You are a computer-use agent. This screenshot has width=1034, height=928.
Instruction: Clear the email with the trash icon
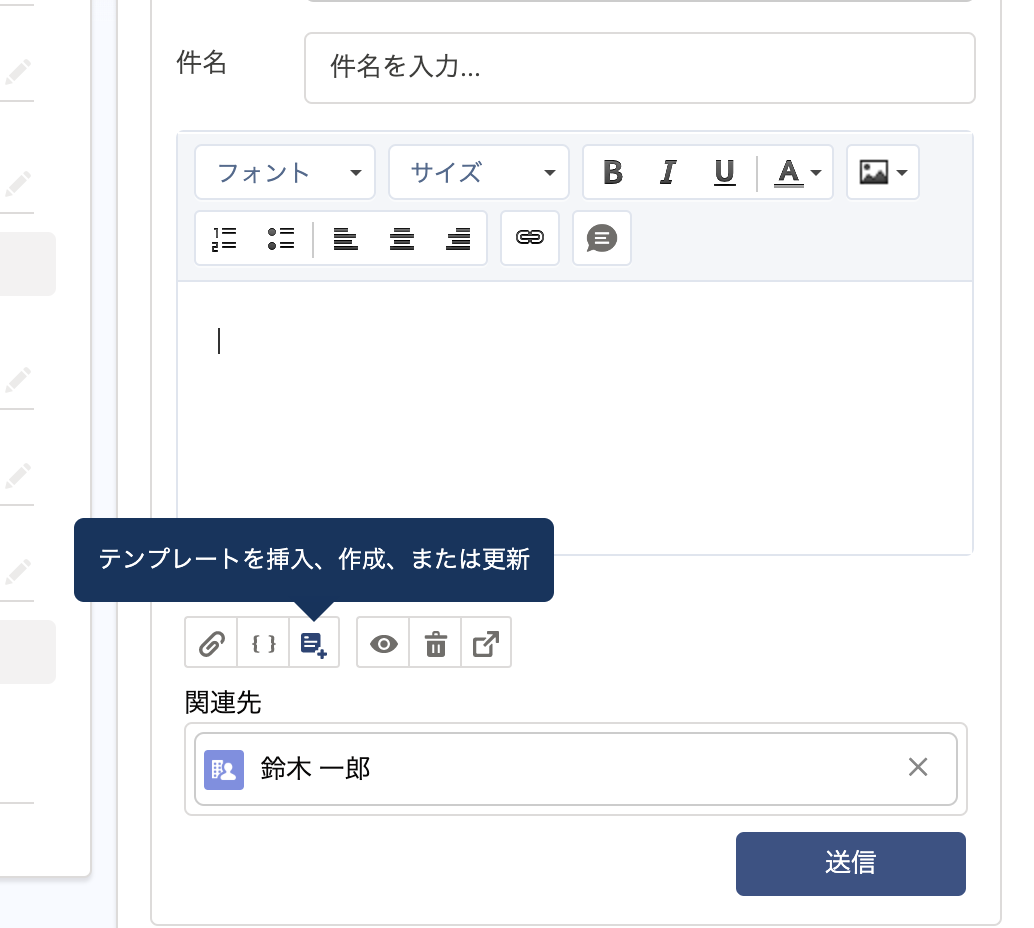click(435, 642)
